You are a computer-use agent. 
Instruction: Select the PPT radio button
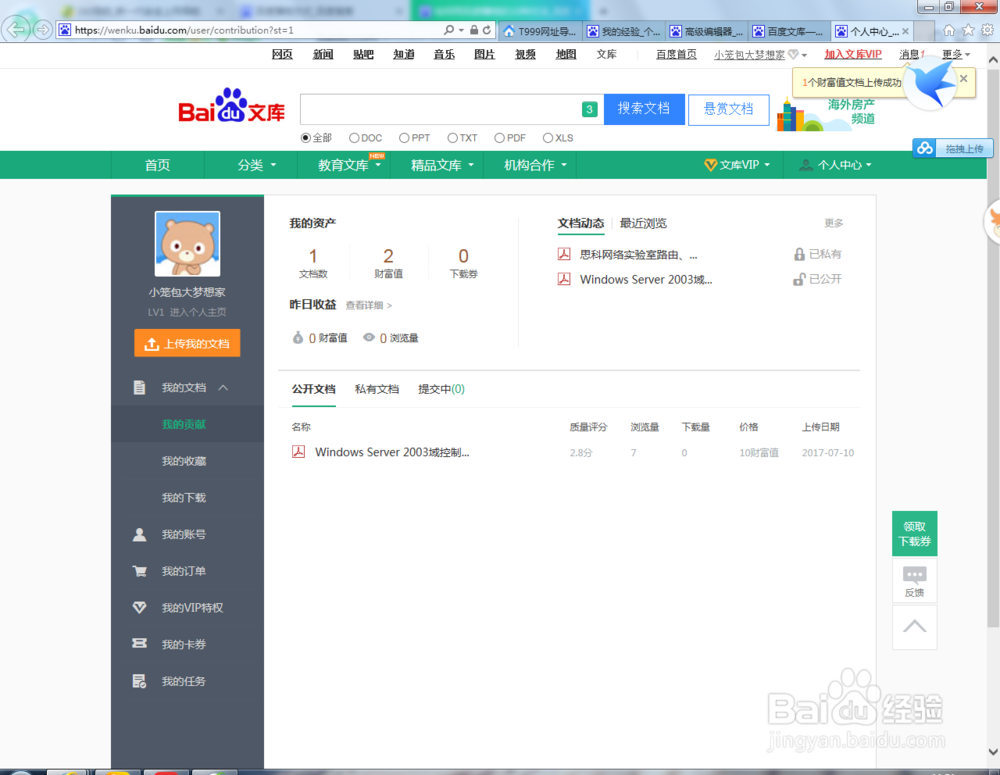click(404, 138)
